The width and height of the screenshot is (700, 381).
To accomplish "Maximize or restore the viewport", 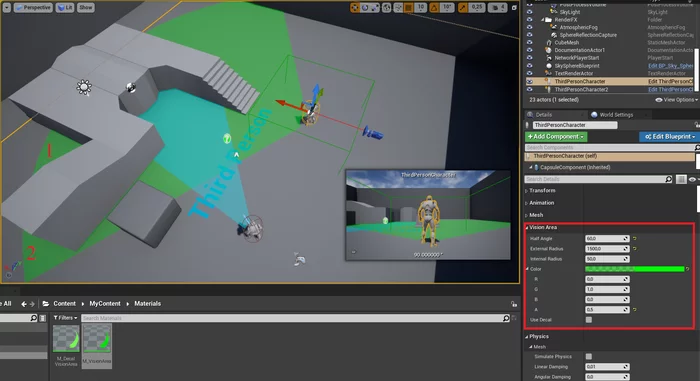I will (x=514, y=8).
